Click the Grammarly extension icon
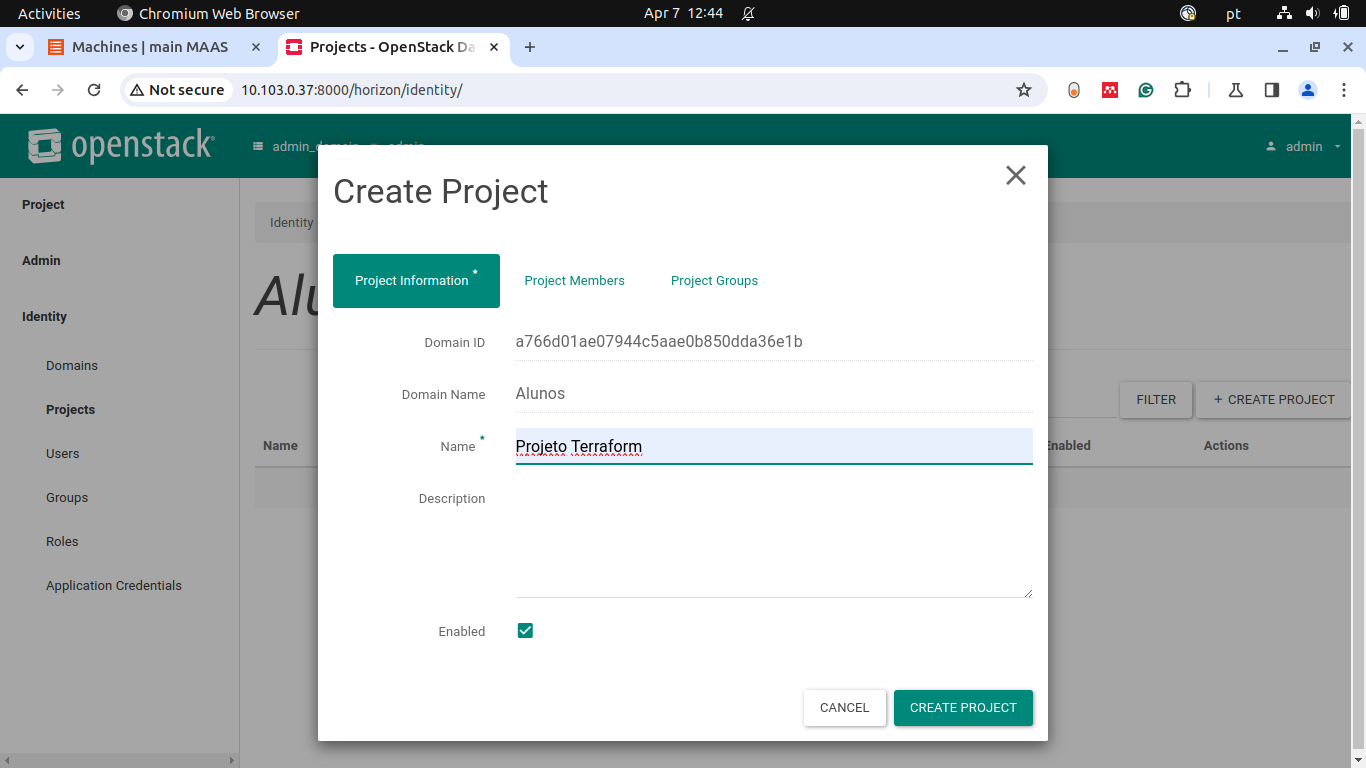1366x768 pixels. click(x=1146, y=90)
